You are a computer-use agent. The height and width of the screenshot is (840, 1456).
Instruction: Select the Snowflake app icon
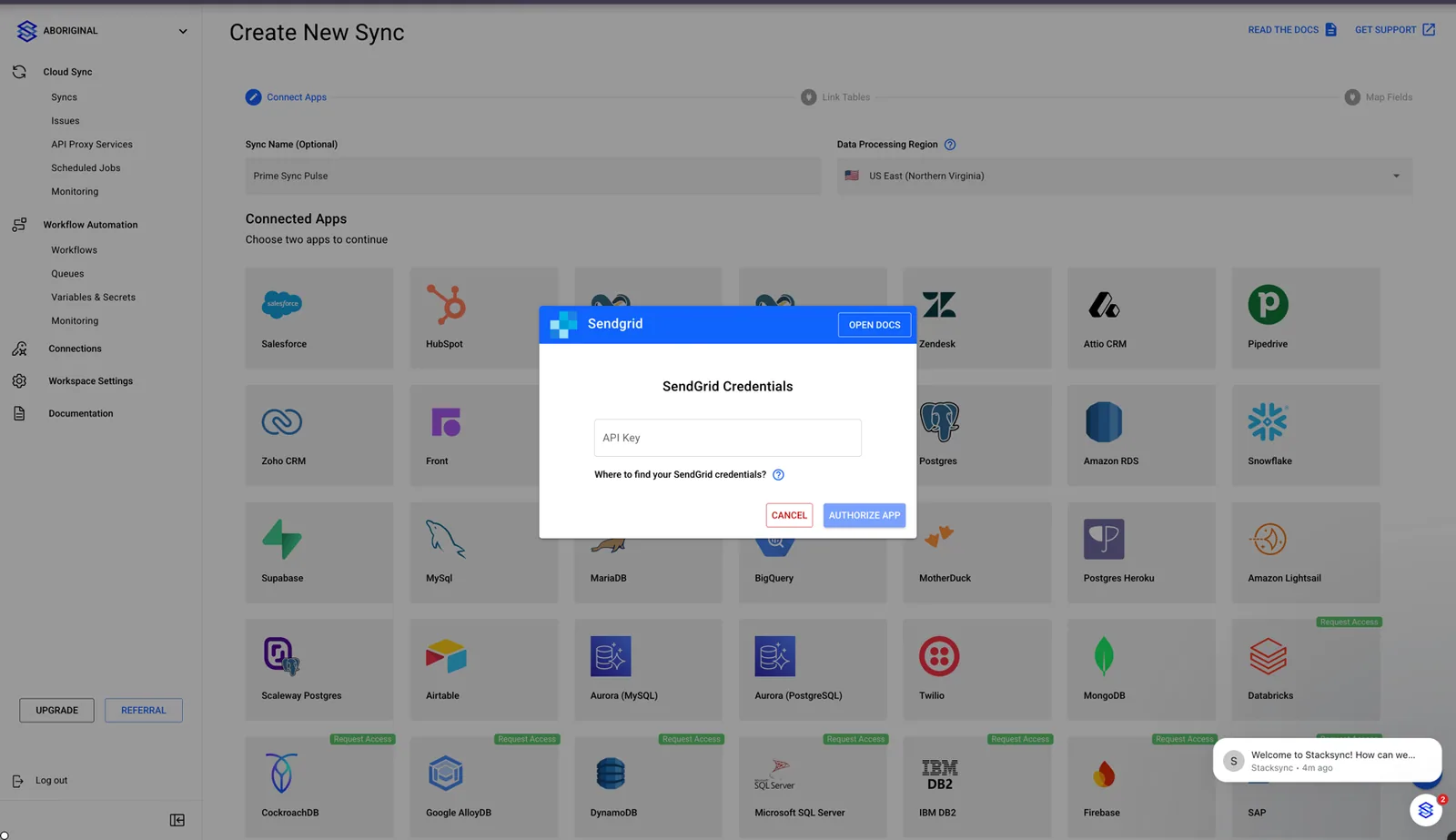point(1268,421)
